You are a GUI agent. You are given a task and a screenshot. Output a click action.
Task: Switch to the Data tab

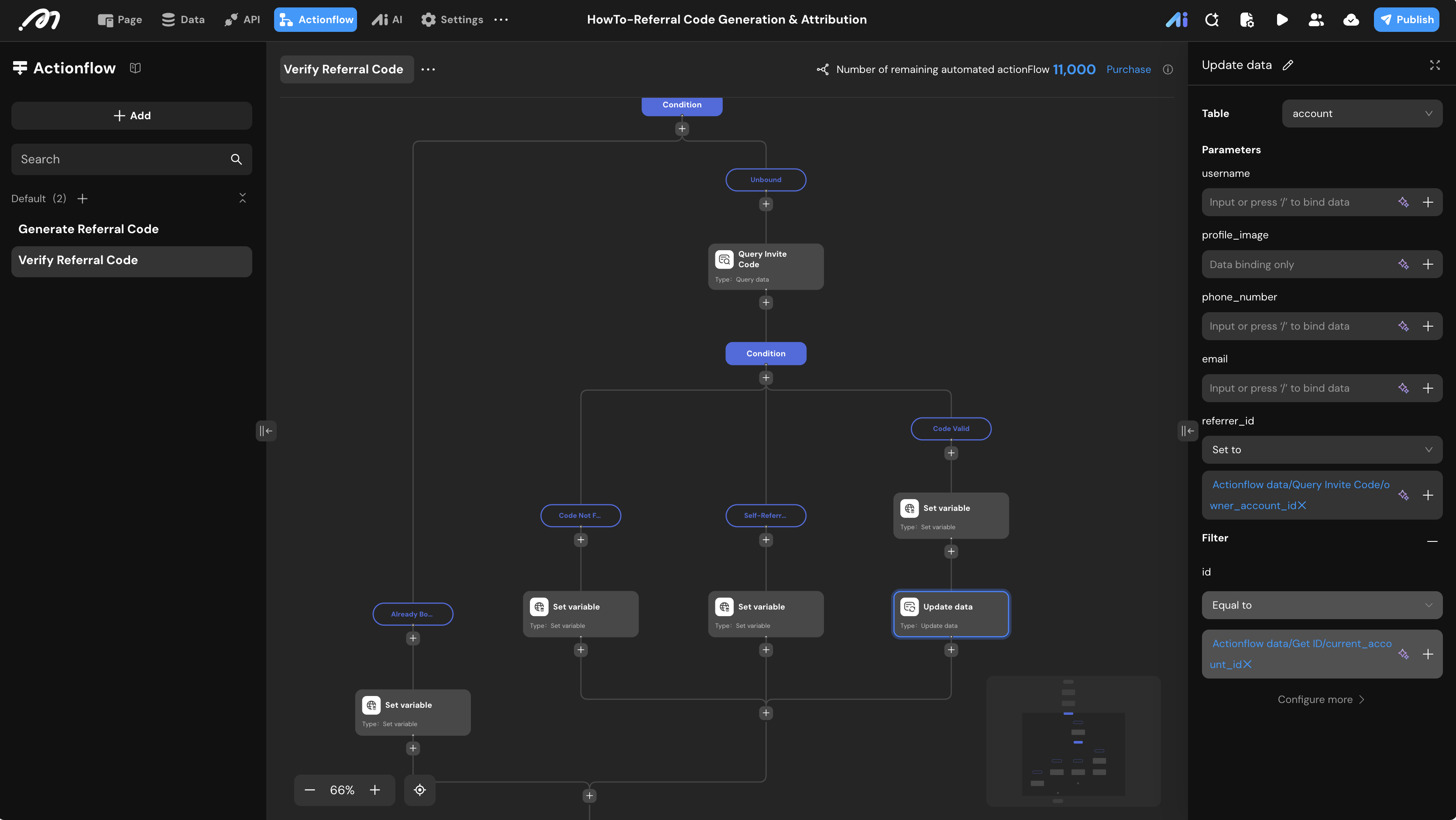tap(183, 20)
